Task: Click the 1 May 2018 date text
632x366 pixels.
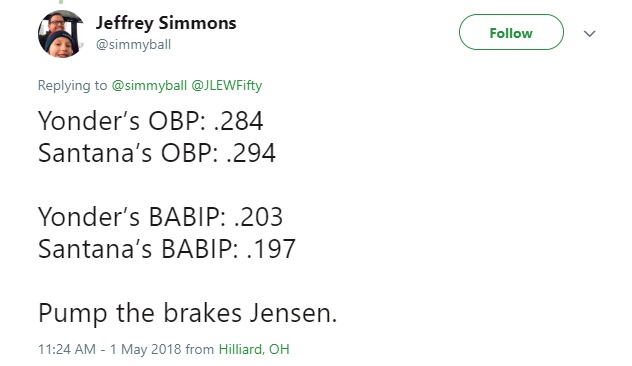Action: tap(146, 349)
